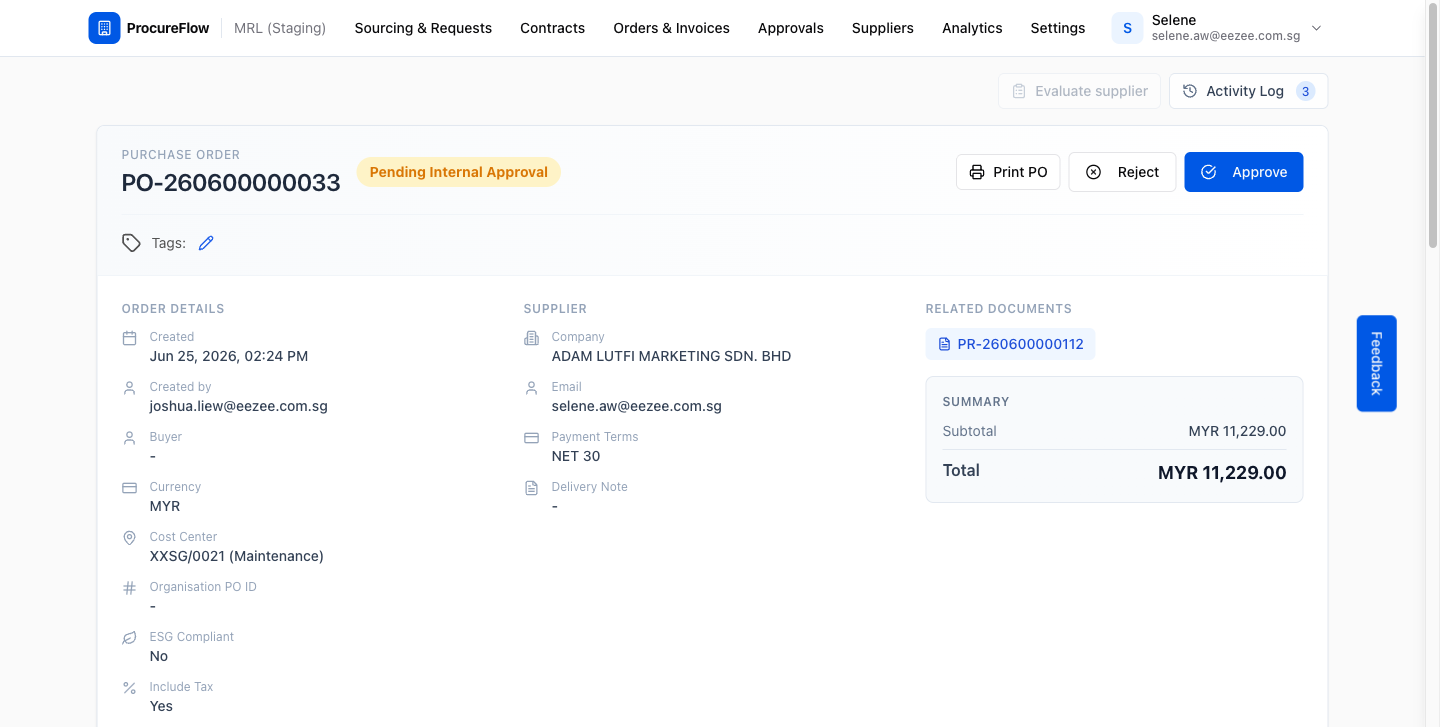The height and width of the screenshot is (727, 1440).
Task: Go to the Approvals menu
Action: [790, 28]
